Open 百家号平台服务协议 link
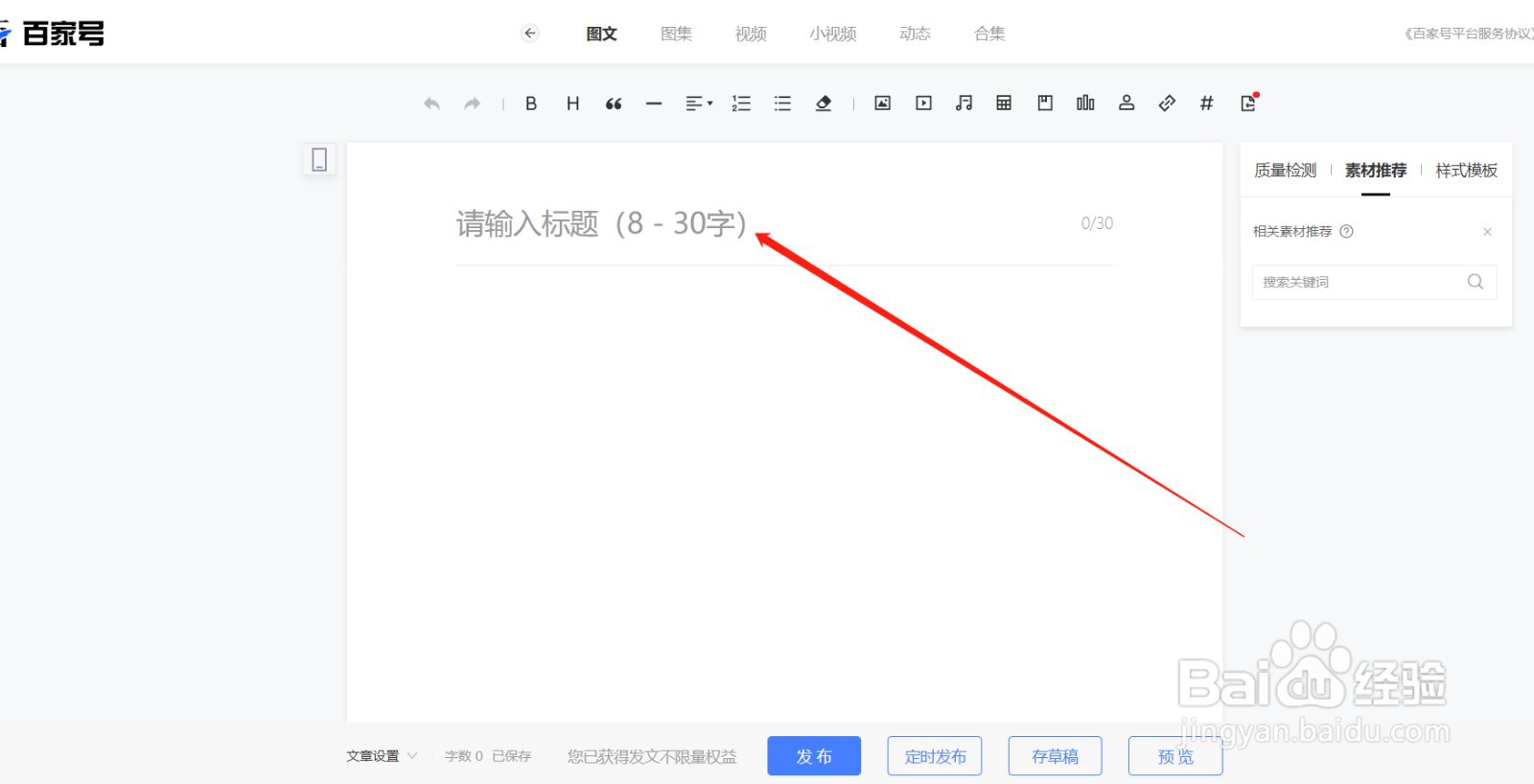This screenshot has width=1534, height=784. coord(1469,34)
